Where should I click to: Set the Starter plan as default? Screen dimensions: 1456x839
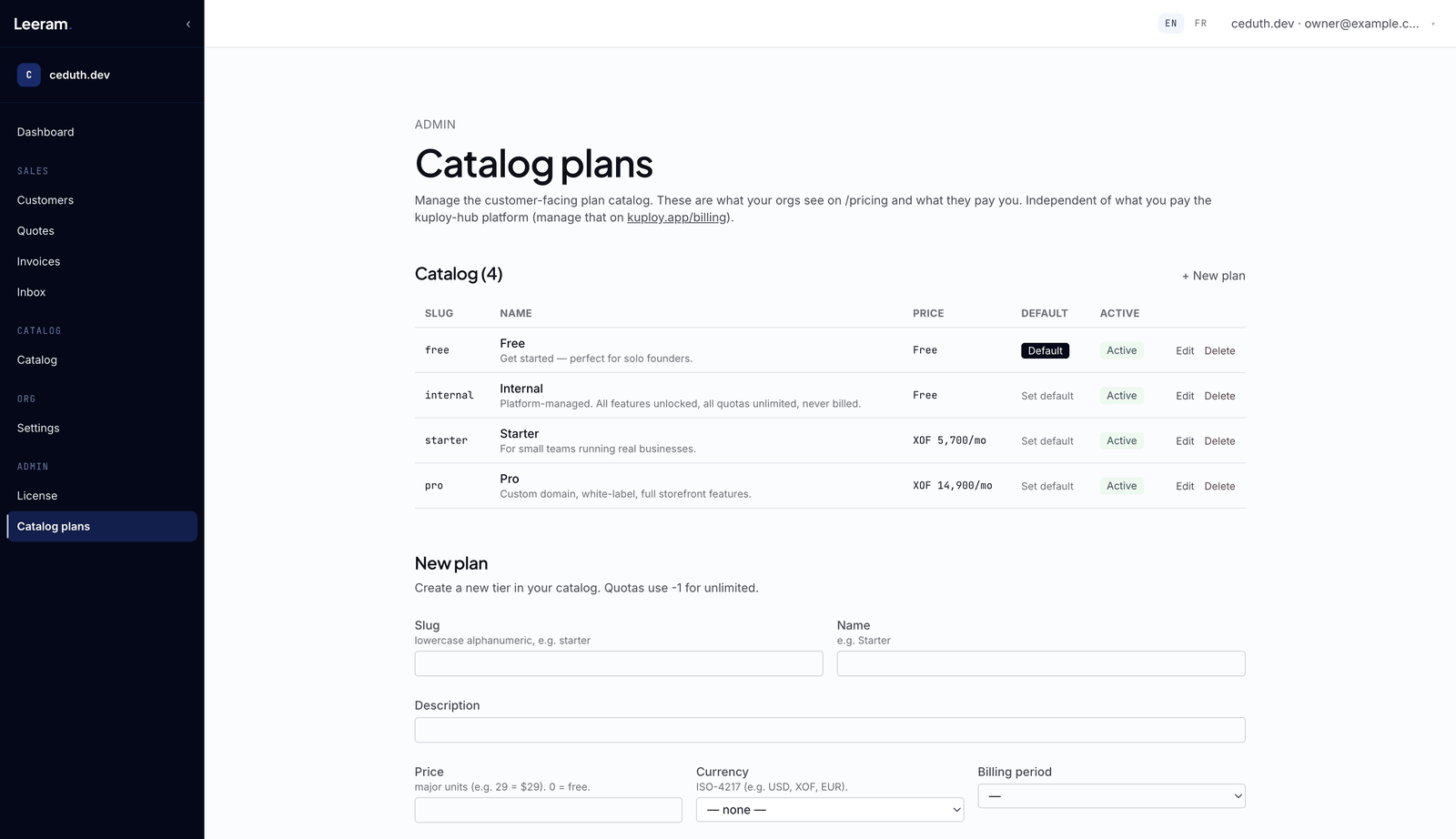(1047, 441)
